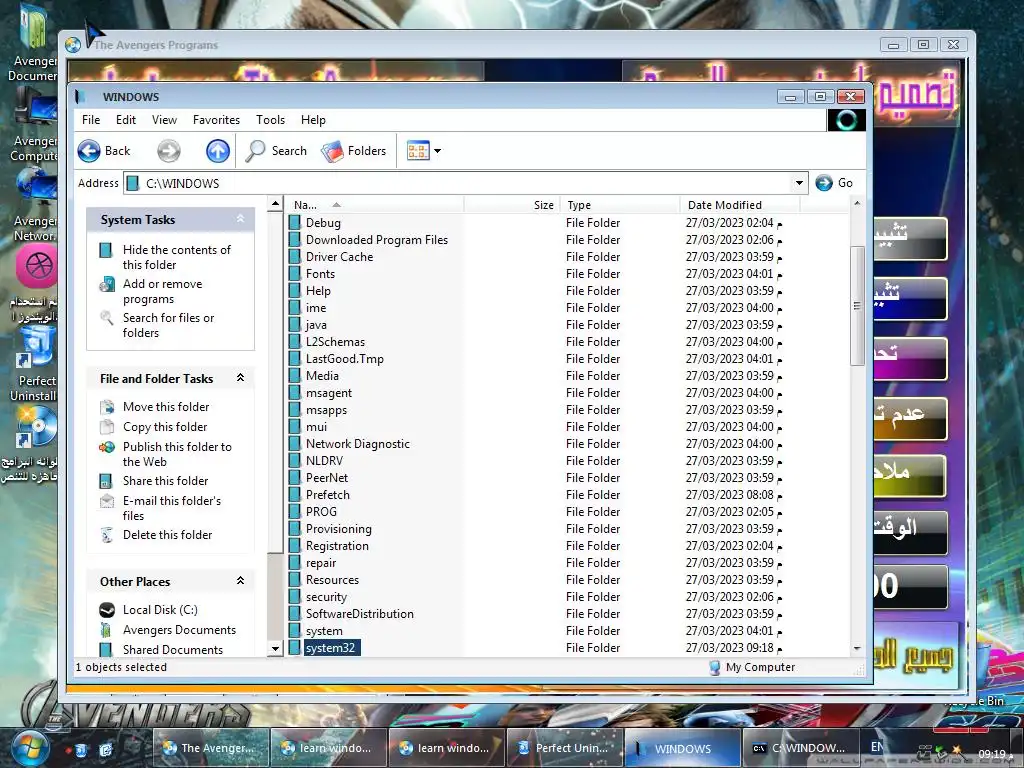The image size is (1024, 768).
Task: Open the Address bar dropdown
Action: click(799, 183)
